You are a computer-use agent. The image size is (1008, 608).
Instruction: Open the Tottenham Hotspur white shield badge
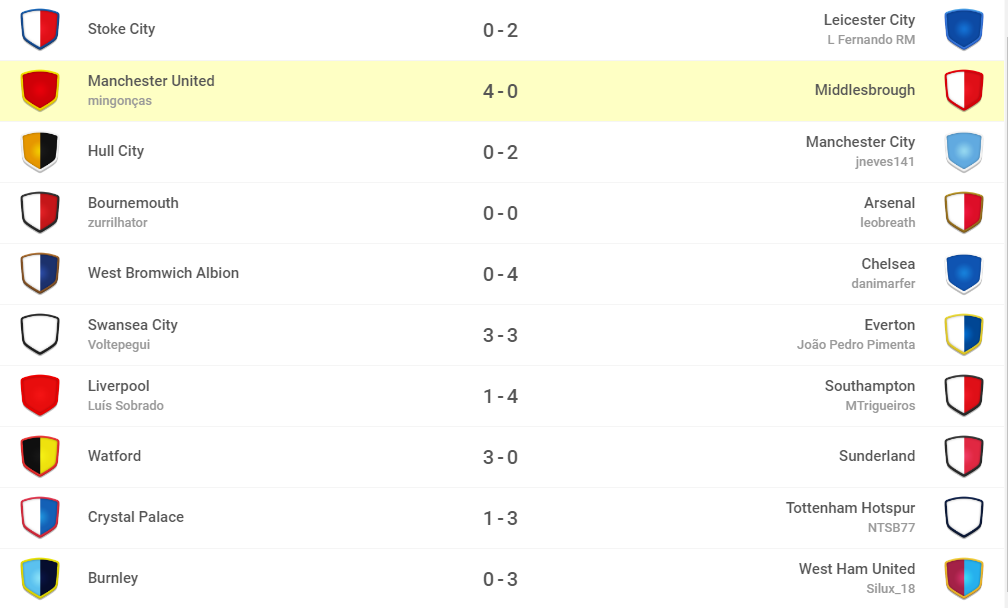pos(964,518)
